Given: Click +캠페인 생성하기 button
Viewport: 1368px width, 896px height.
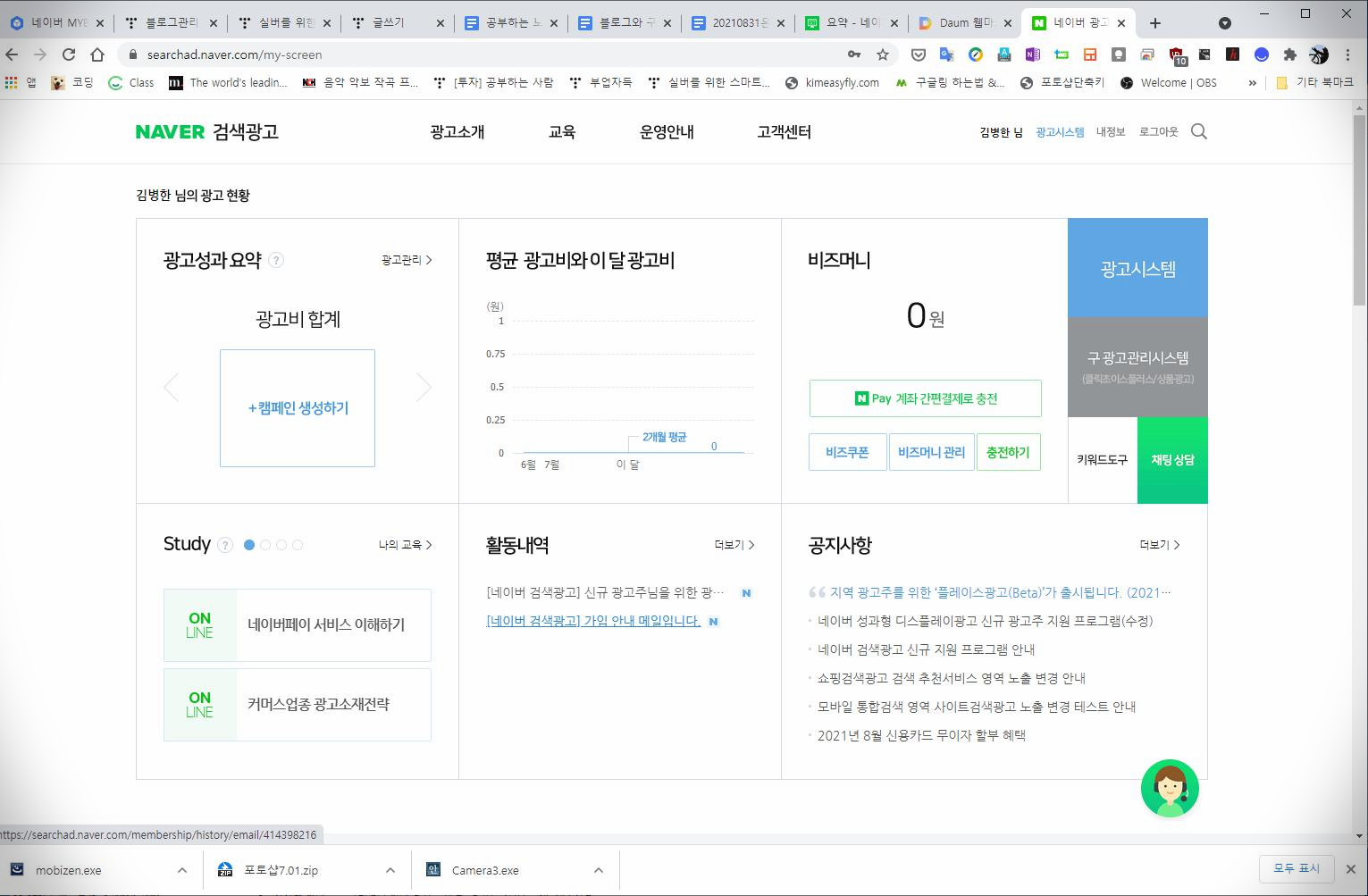Looking at the screenshot, I should coord(298,408).
